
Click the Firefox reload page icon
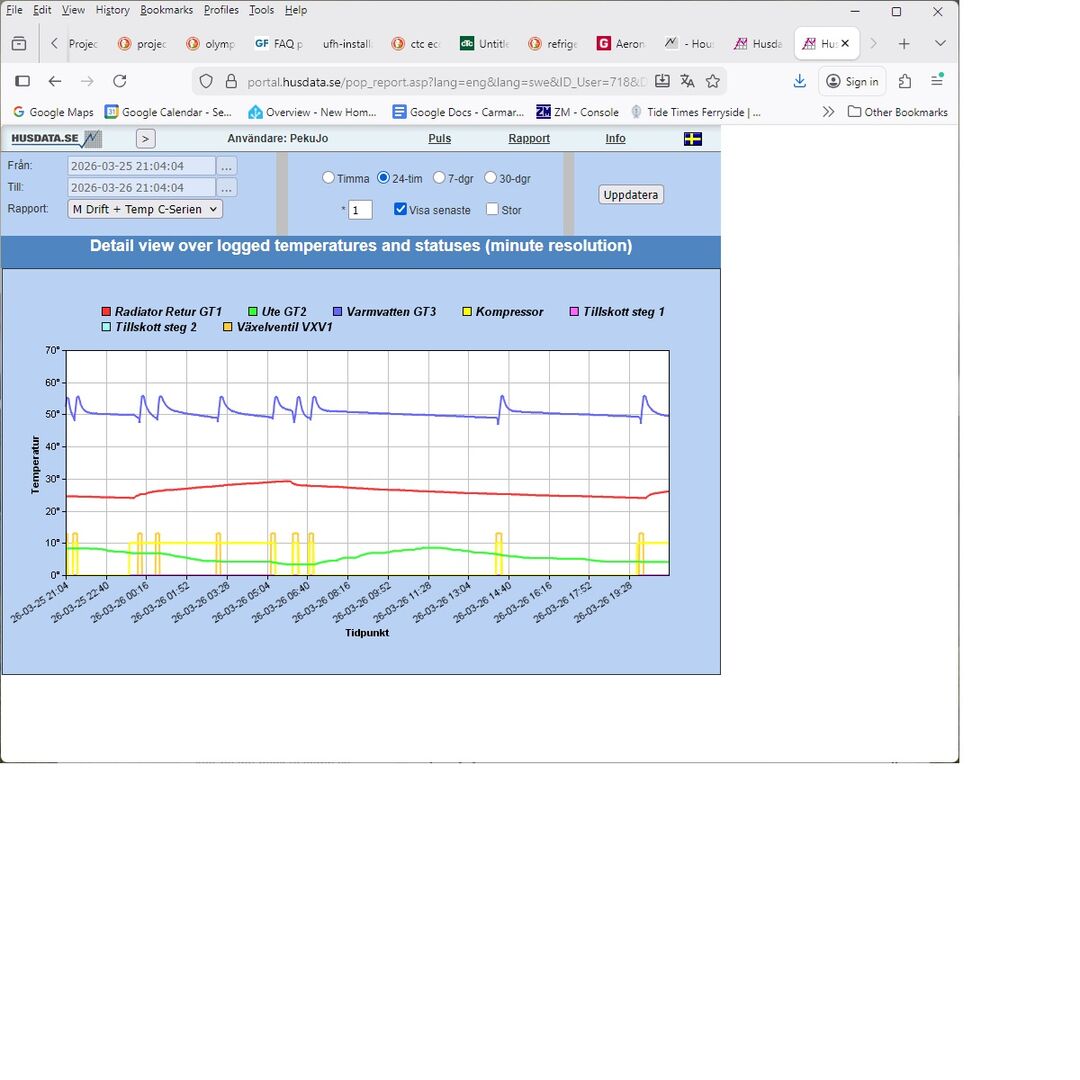pos(120,81)
